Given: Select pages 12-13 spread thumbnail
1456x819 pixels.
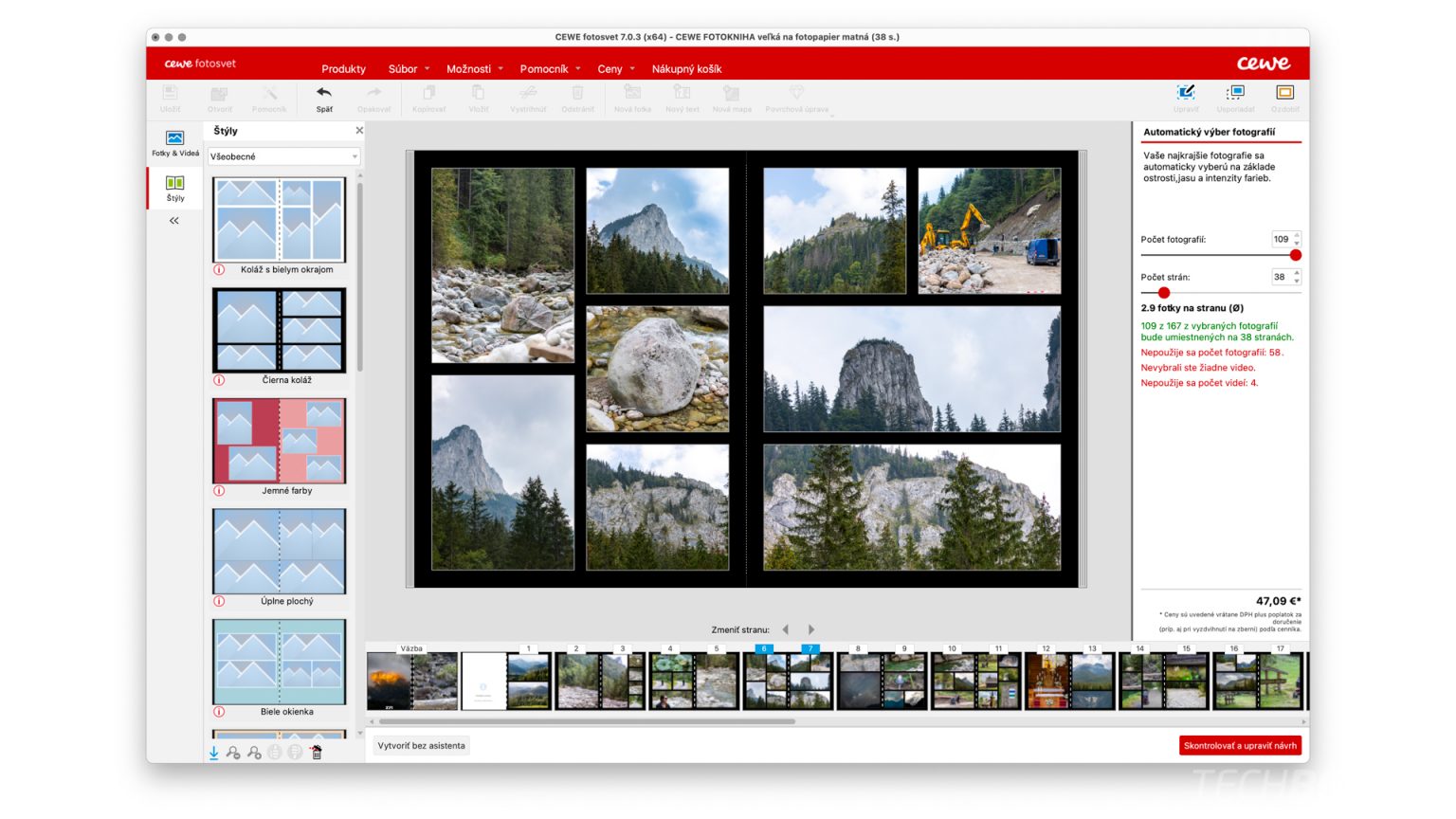Looking at the screenshot, I should (x=1069, y=681).
